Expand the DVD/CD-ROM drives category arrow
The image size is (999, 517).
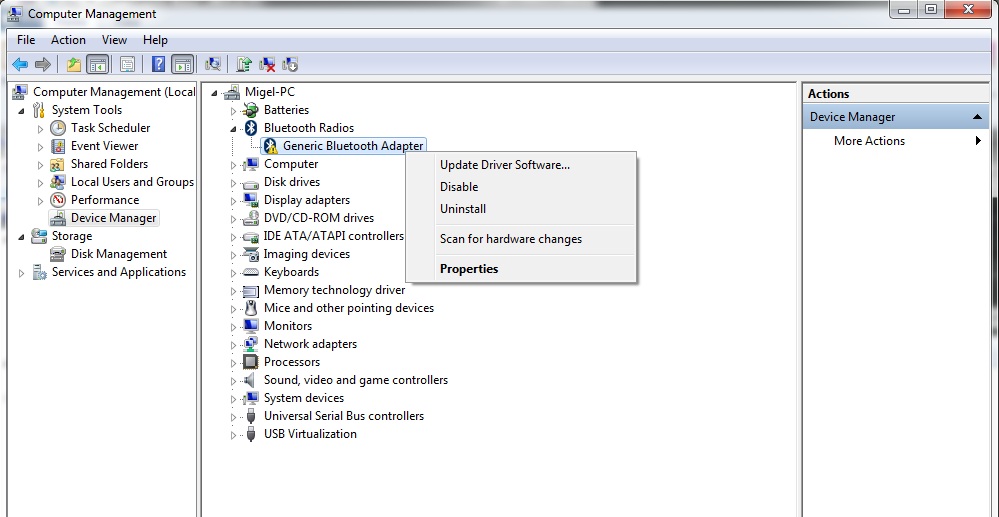click(234, 219)
